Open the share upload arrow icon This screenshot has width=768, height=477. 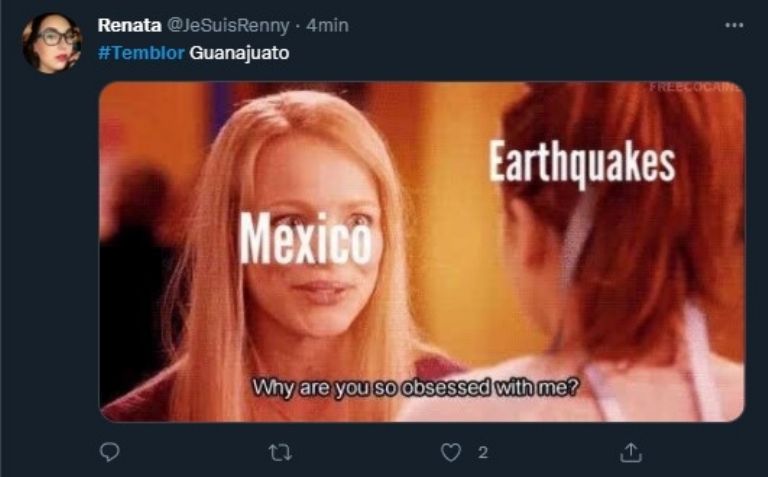[x=630, y=453]
